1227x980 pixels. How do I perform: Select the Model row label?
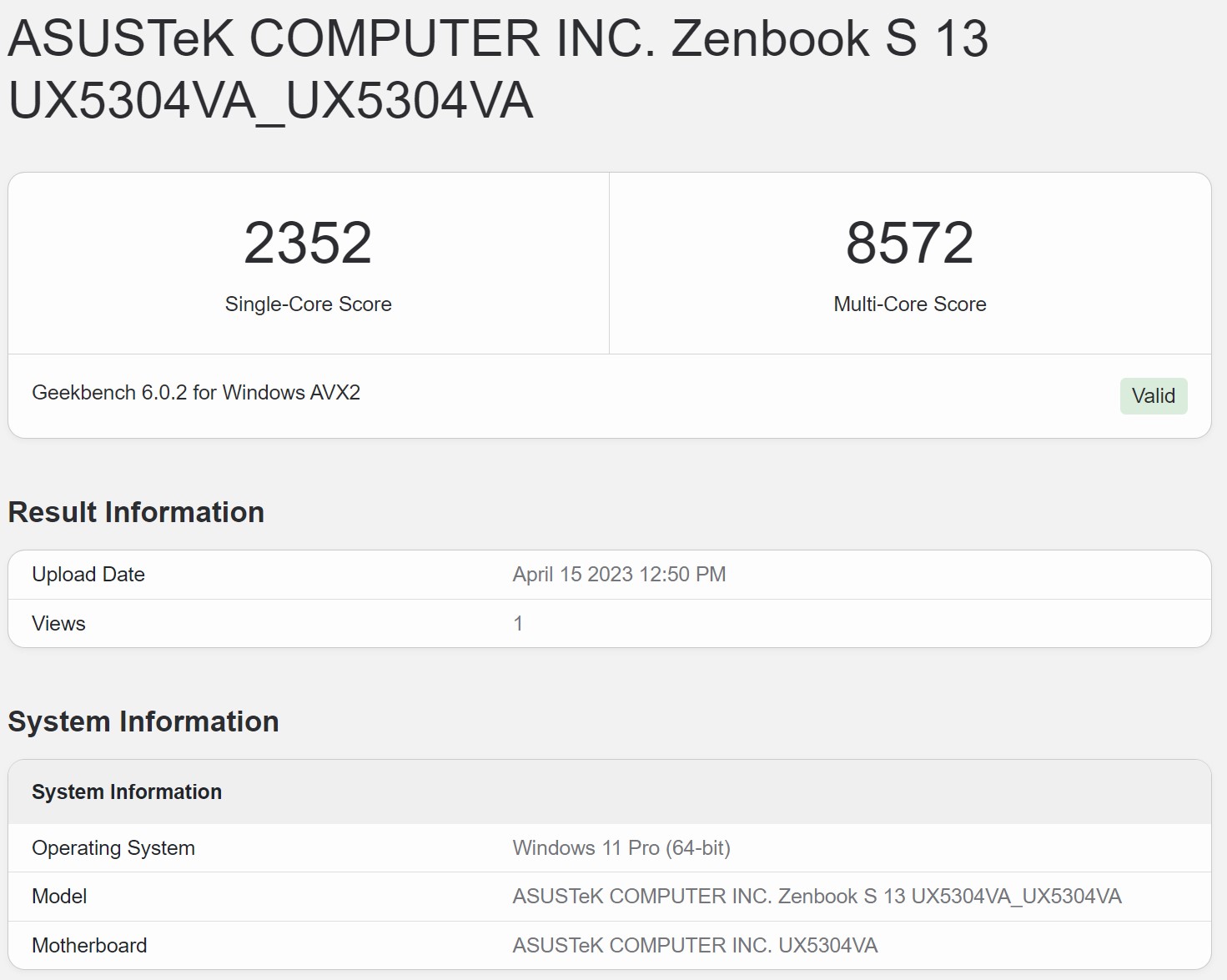59,897
